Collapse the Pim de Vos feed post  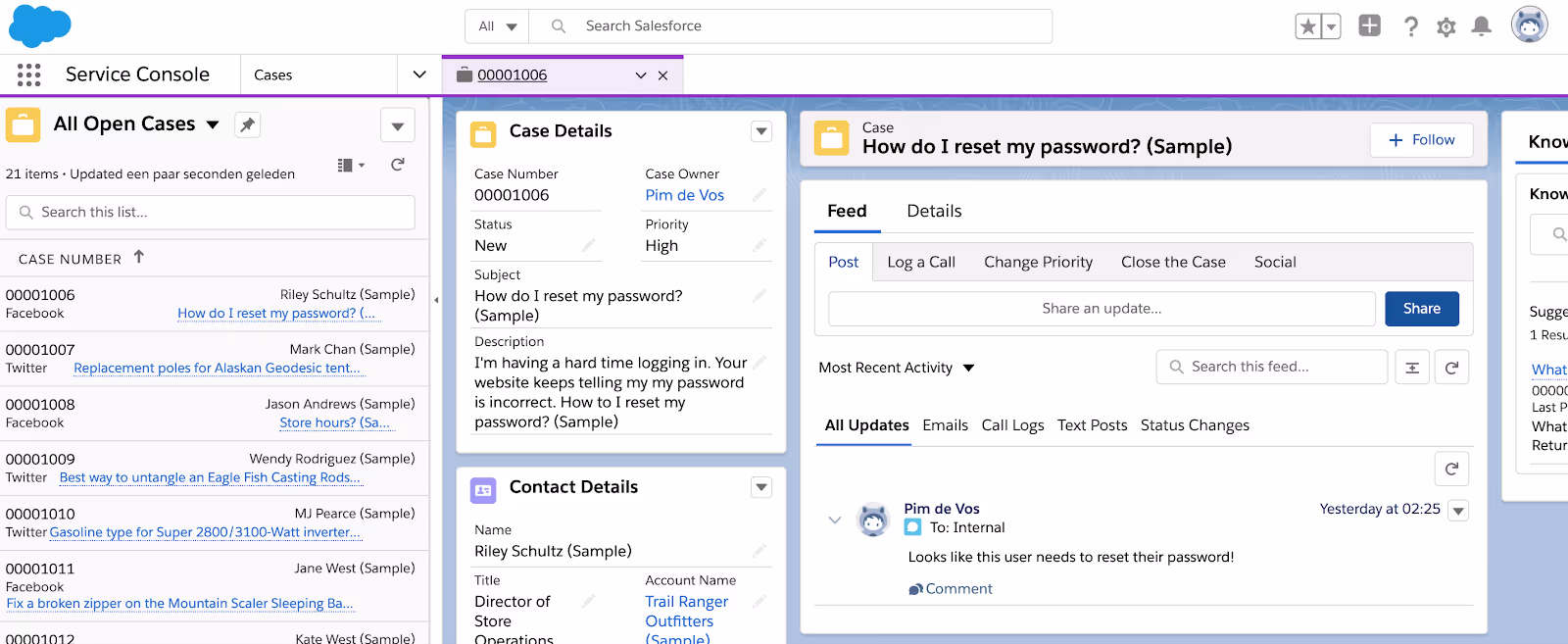(835, 520)
